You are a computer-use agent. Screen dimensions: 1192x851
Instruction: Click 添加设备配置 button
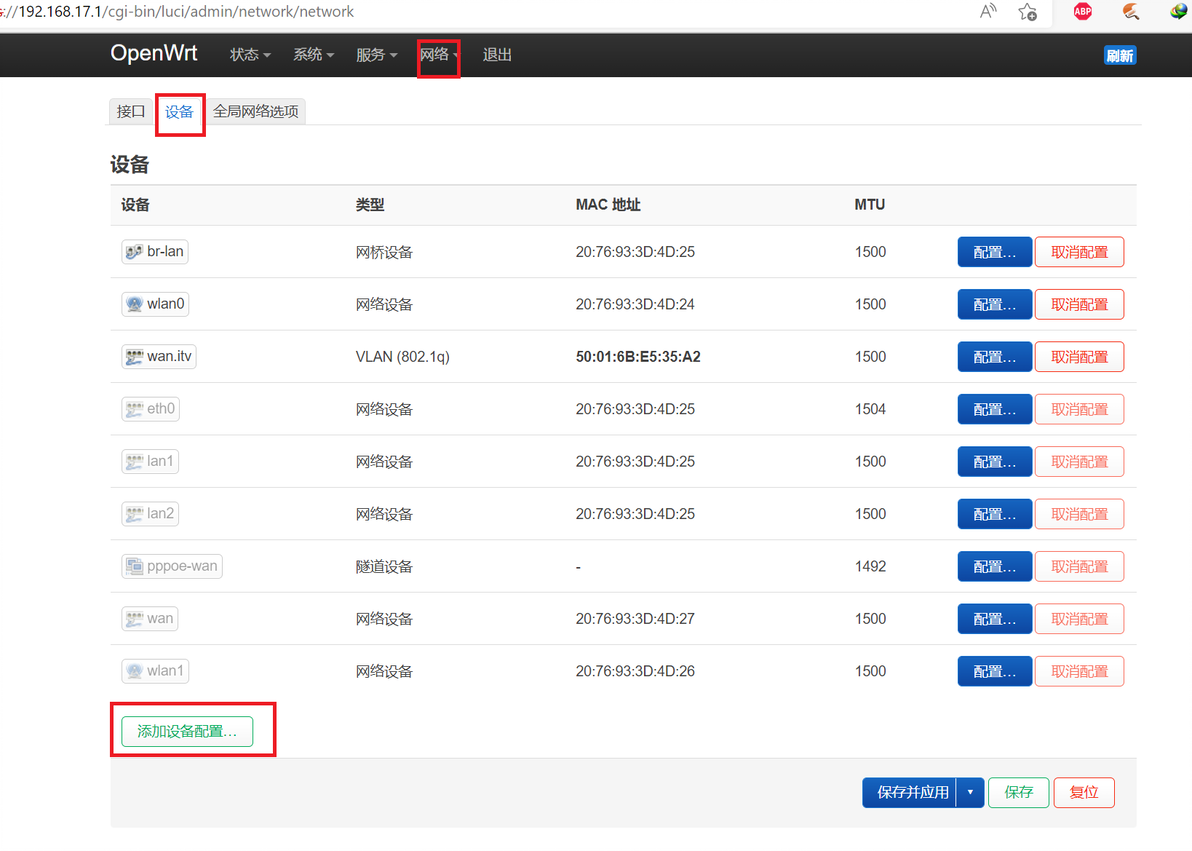coord(187,732)
